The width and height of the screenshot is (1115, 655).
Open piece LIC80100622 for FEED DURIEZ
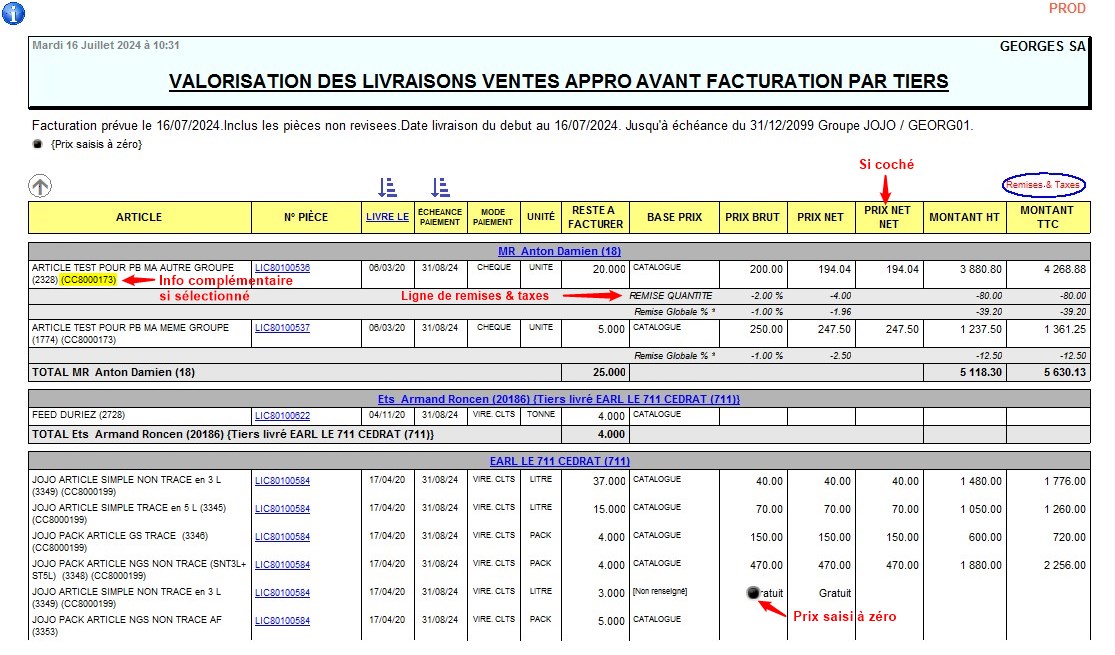click(282, 416)
